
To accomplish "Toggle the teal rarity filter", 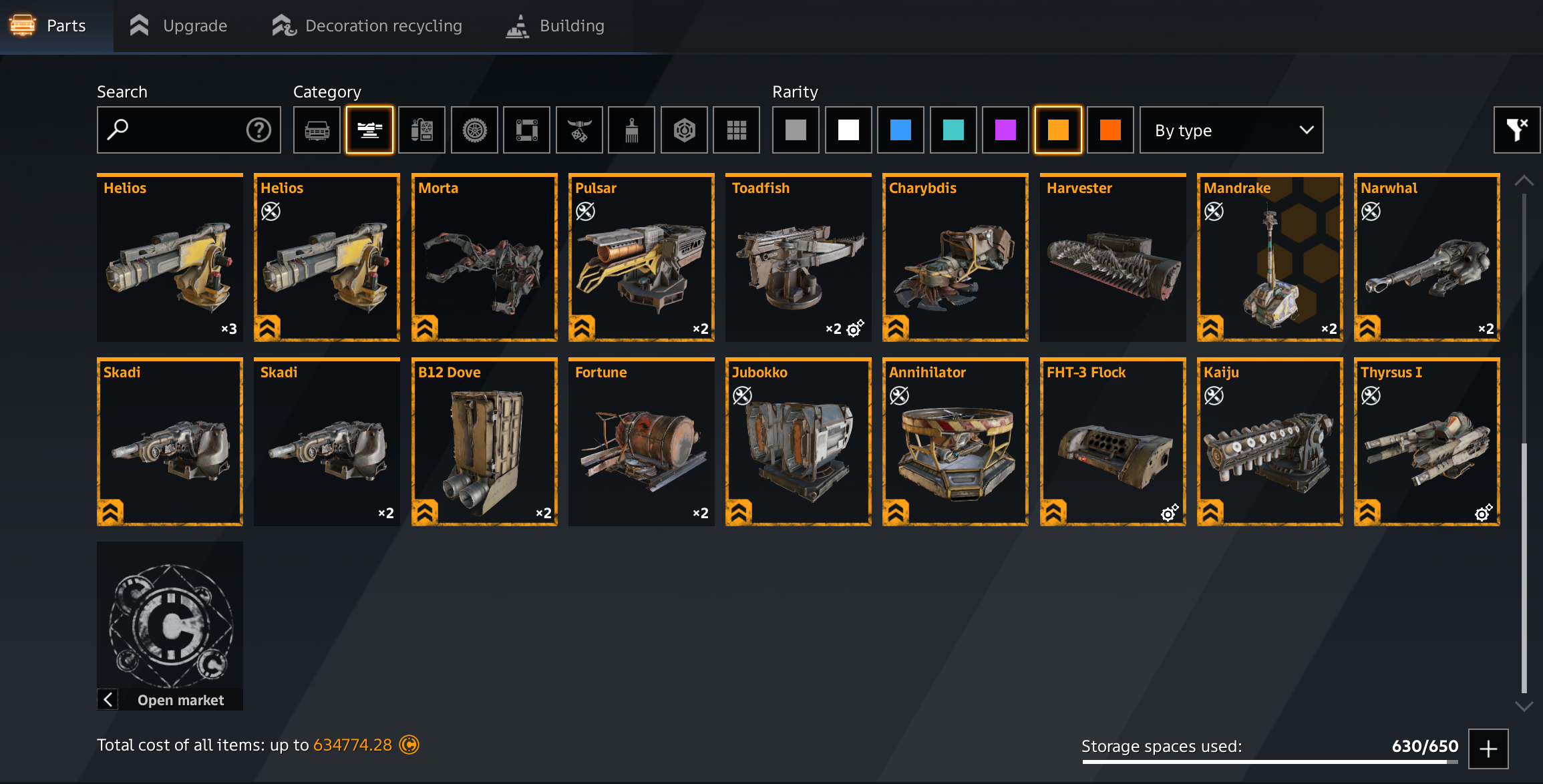I will 953,130.
